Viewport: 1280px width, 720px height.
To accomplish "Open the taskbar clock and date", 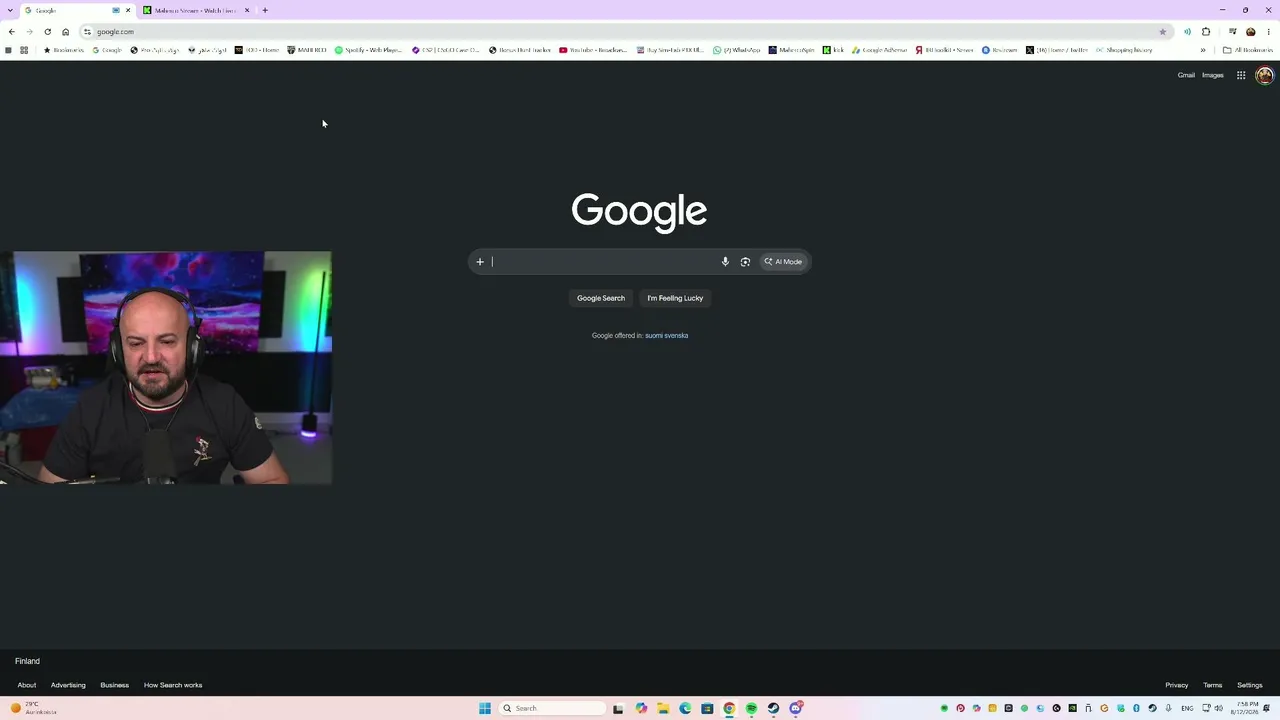I will [x=1247, y=708].
